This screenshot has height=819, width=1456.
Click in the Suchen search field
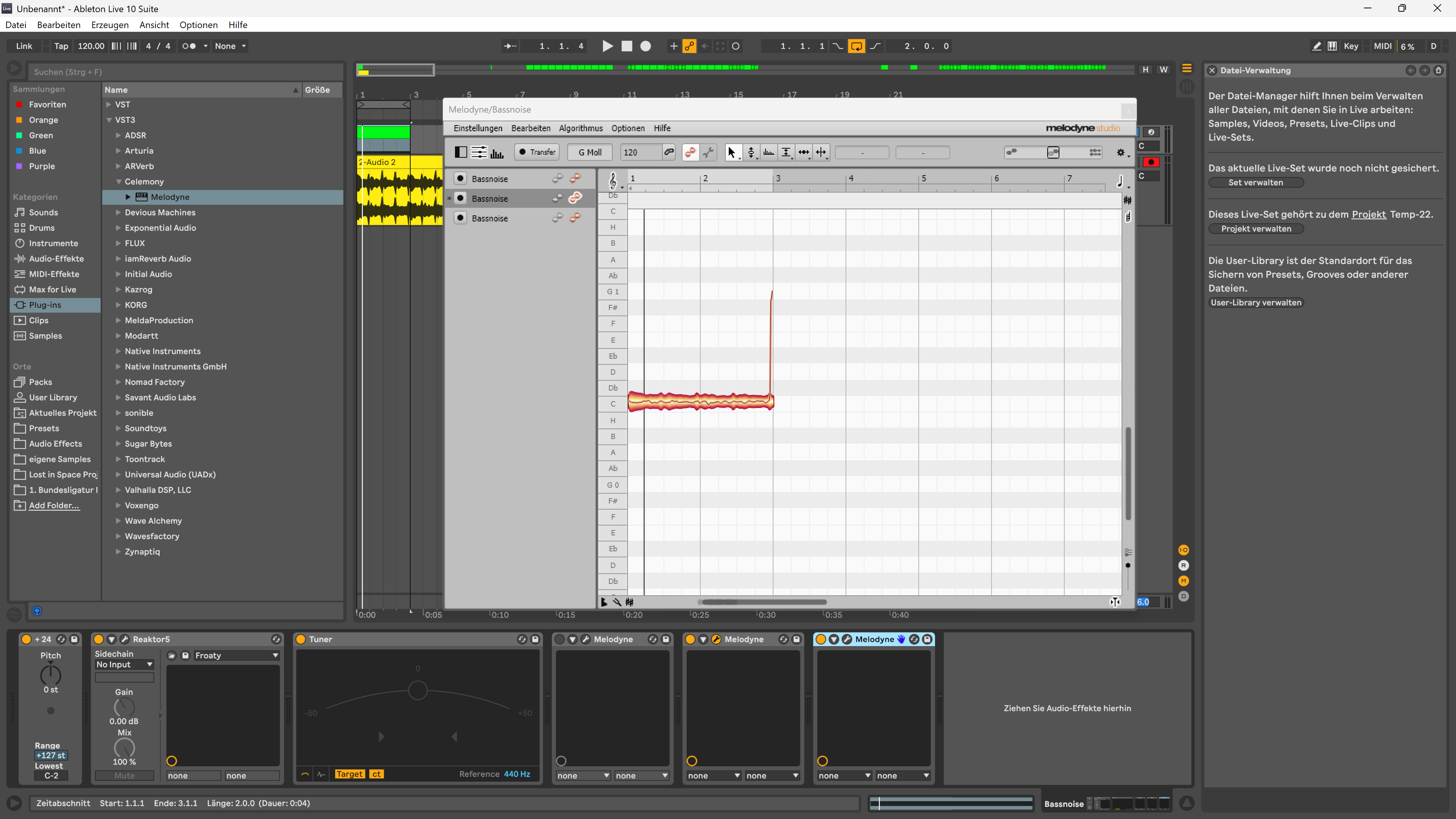185,72
